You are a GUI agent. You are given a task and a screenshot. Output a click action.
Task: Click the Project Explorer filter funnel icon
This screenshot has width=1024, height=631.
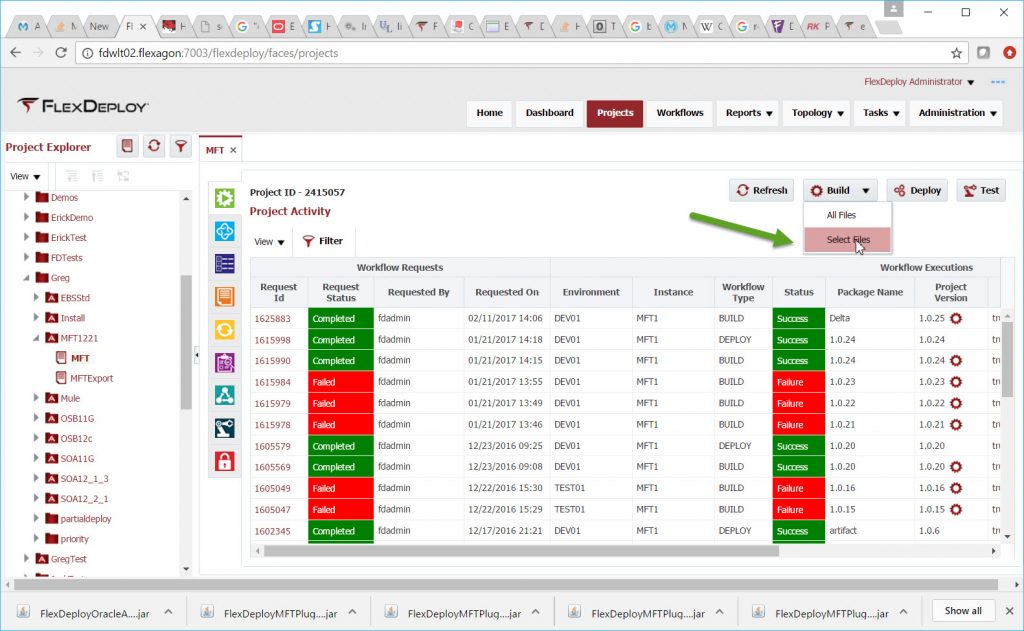tap(180, 146)
